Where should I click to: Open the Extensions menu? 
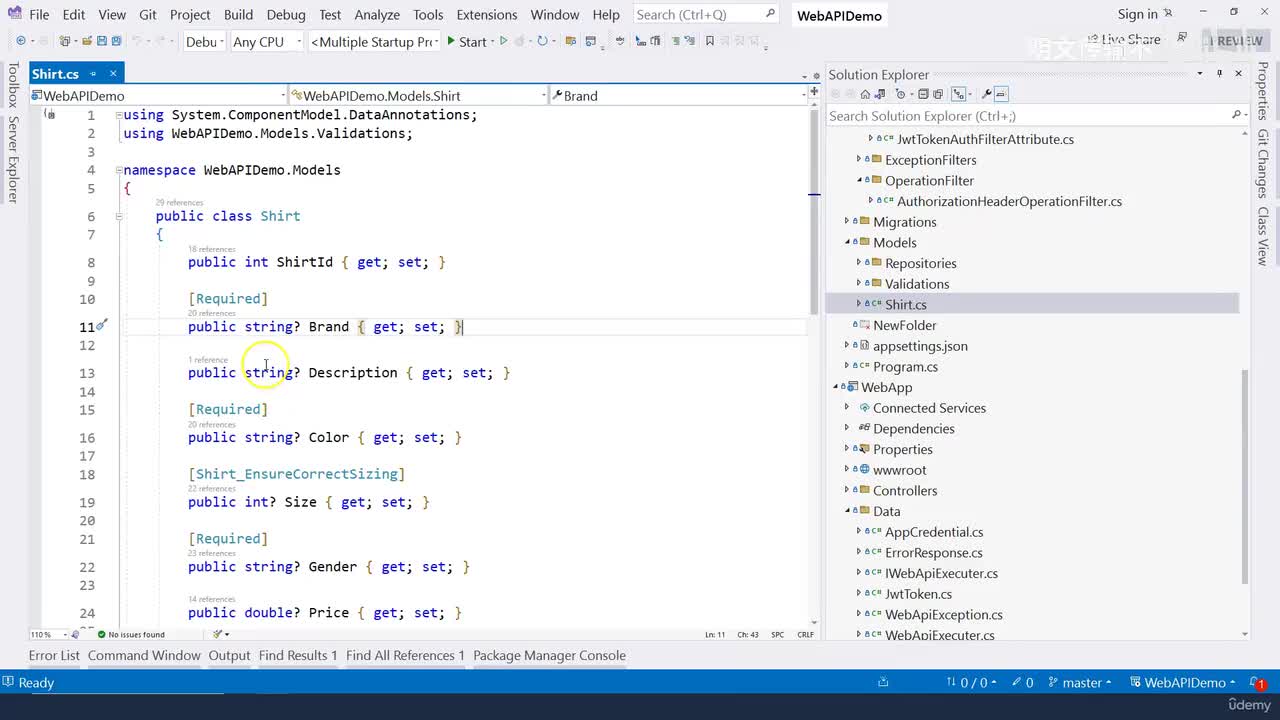pos(487,14)
